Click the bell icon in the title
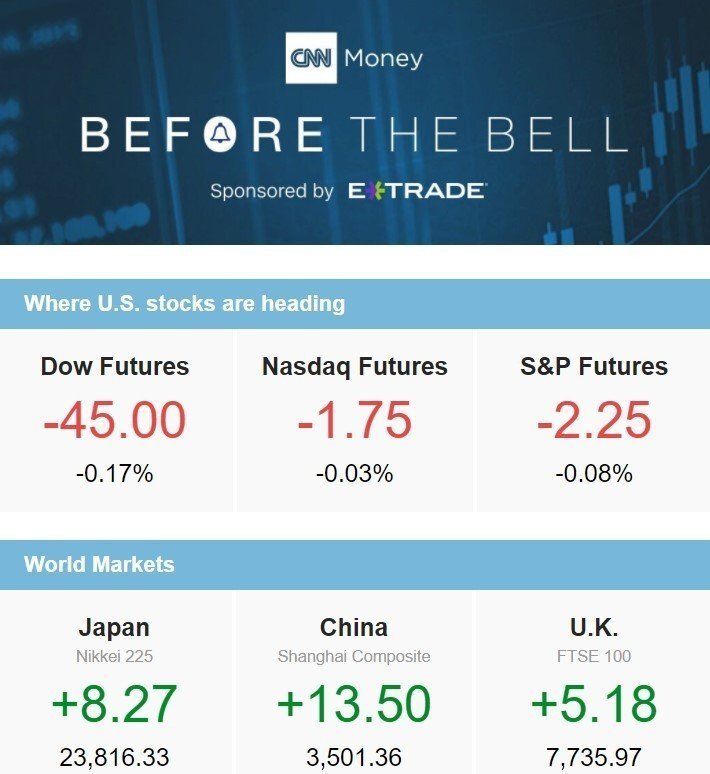710x774 pixels. (220, 134)
